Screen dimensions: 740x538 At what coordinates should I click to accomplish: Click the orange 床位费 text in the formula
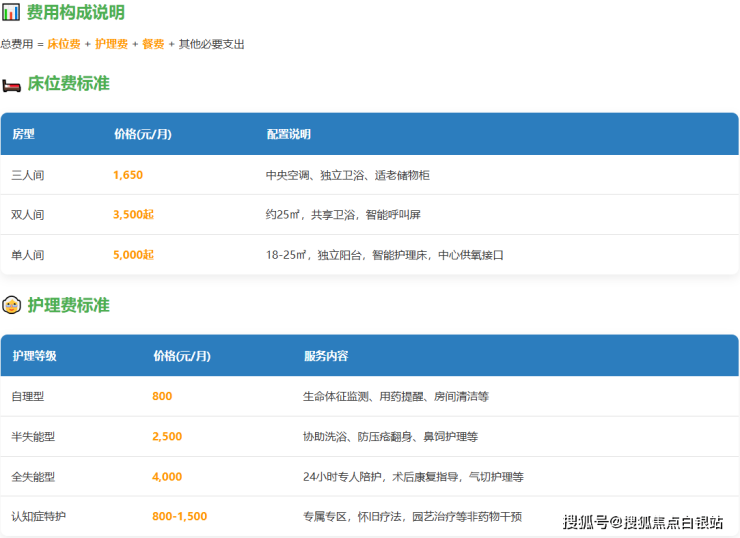click(x=64, y=44)
